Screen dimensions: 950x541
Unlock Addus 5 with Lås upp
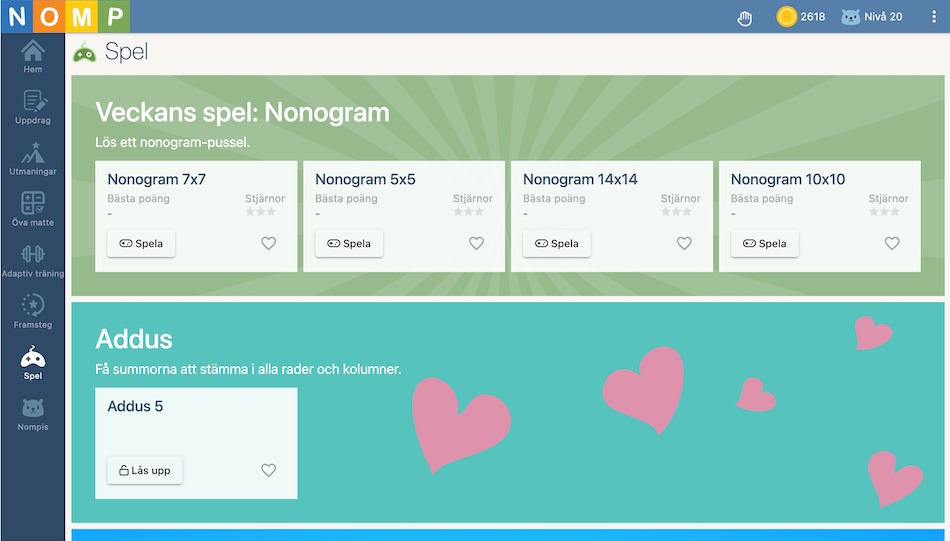pos(145,470)
